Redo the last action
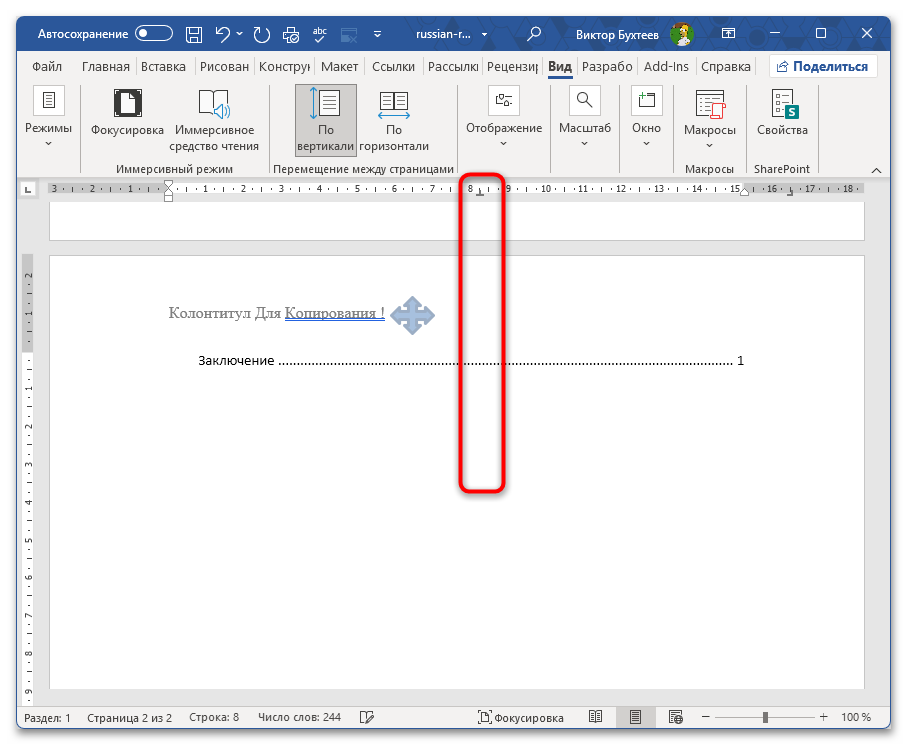 [x=261, y=34]
